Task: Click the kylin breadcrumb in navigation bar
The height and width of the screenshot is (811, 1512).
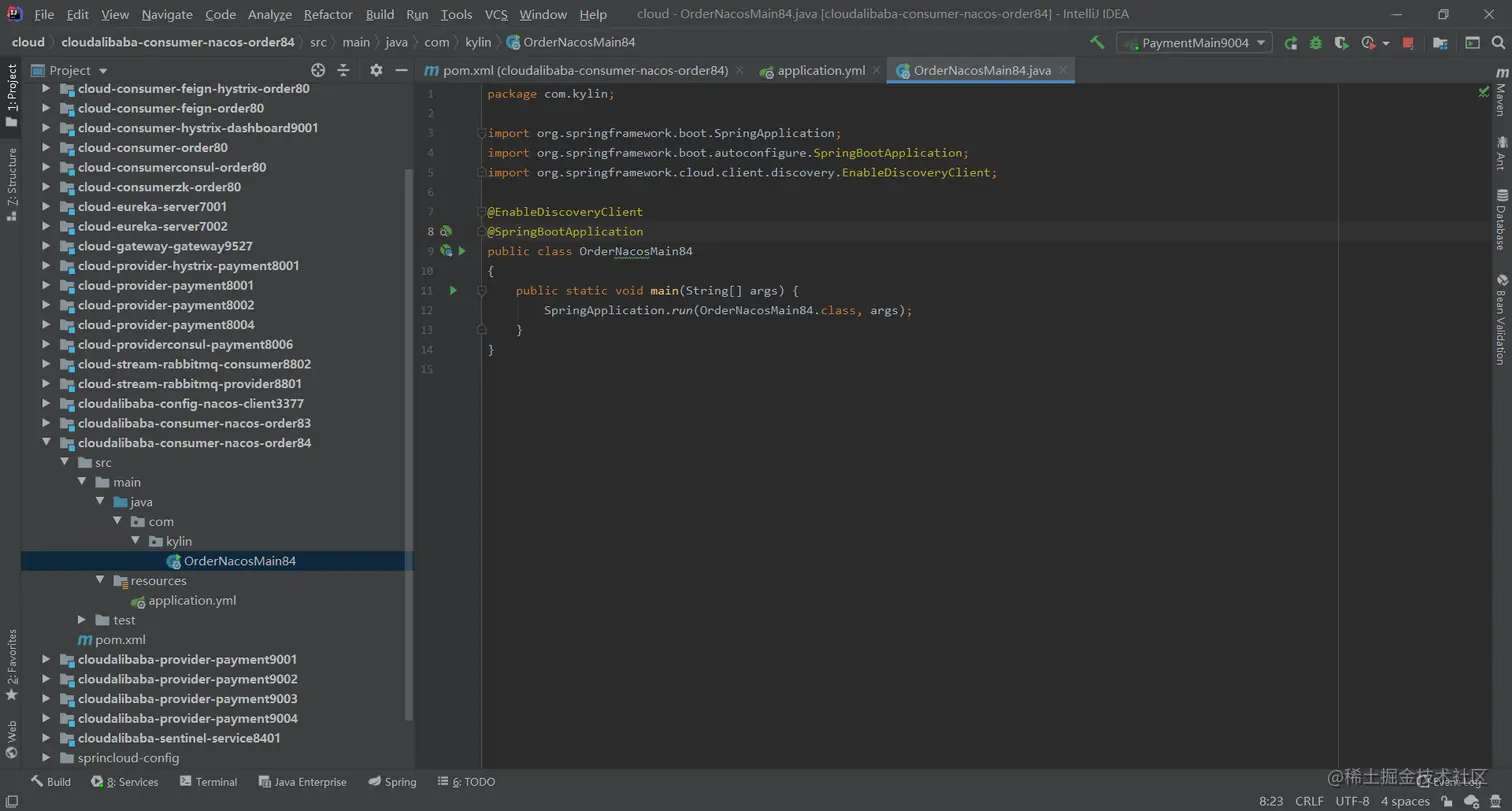Action: [478, 43]
